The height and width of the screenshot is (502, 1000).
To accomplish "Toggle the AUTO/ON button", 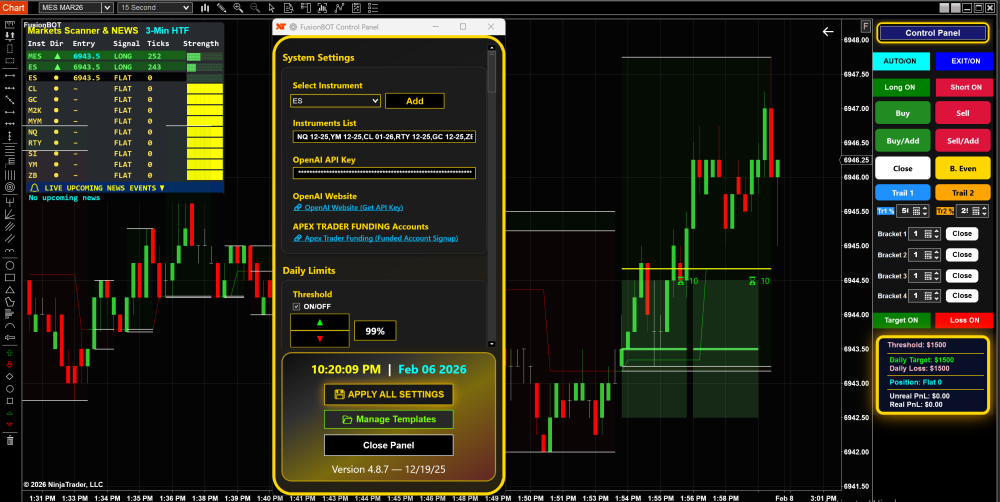I will [x=901, y=61].
